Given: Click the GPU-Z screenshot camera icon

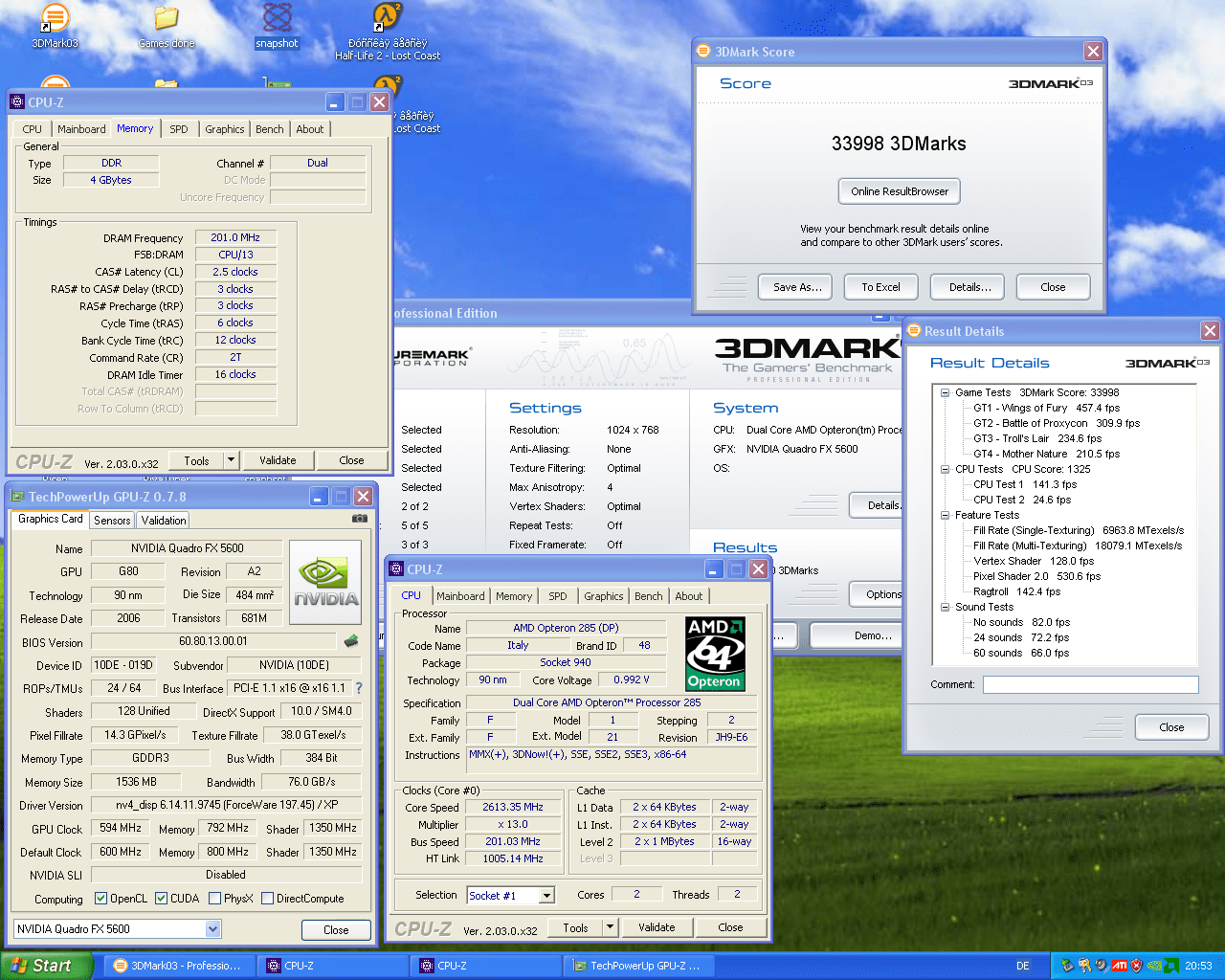Looking at the screenshot, I should (360, 519).
